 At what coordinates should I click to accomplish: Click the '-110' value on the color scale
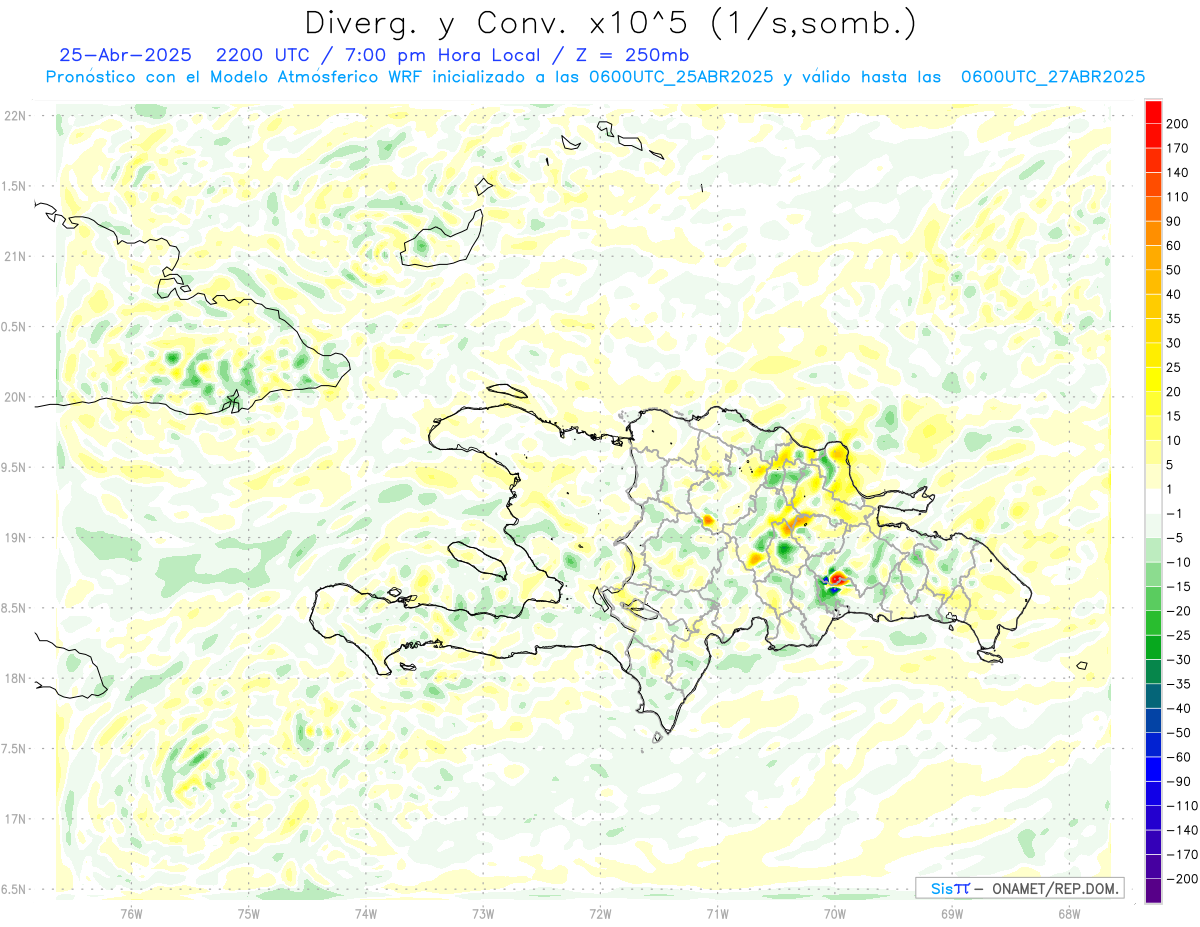1180,806
